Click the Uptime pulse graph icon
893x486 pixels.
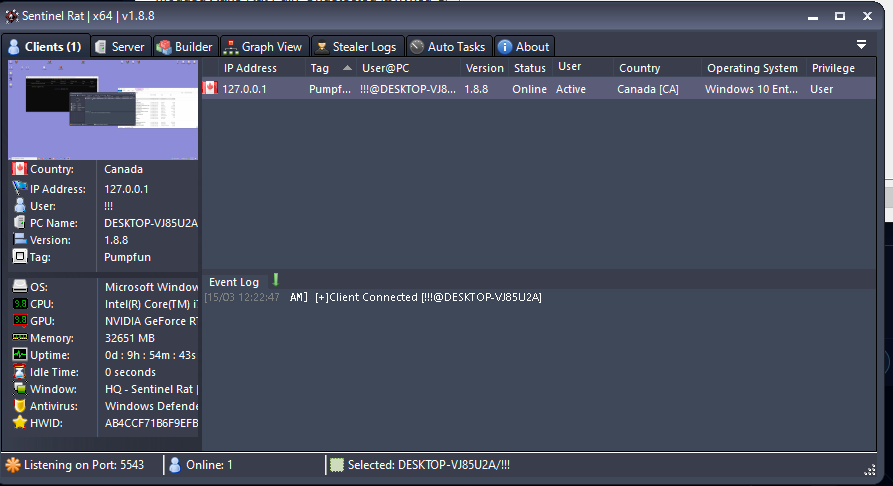[20, 354]
